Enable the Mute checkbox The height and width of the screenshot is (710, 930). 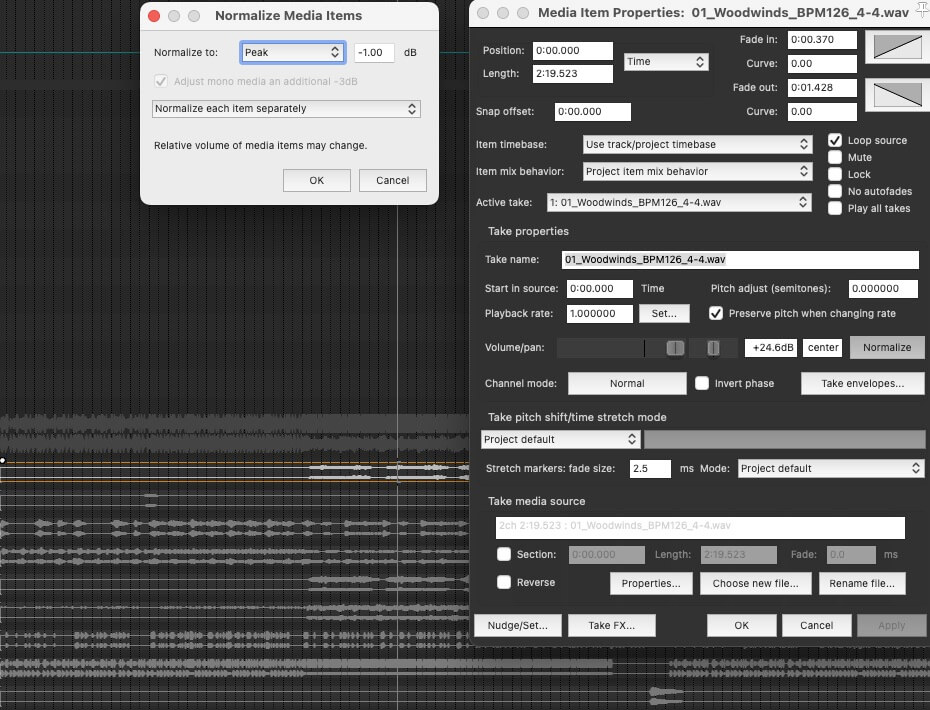point(835,157)
